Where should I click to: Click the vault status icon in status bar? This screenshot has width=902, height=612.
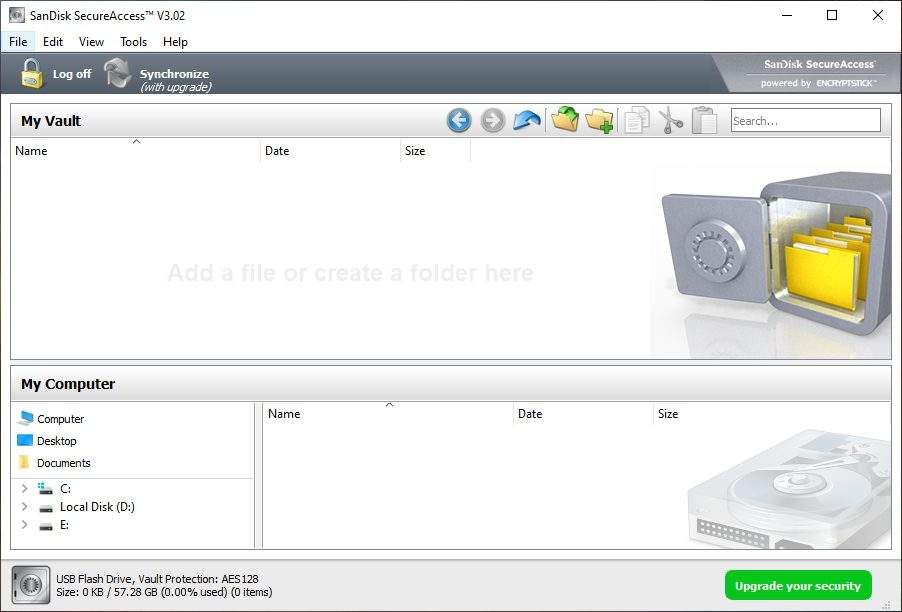pyautogui.click(x=31, y=585)
